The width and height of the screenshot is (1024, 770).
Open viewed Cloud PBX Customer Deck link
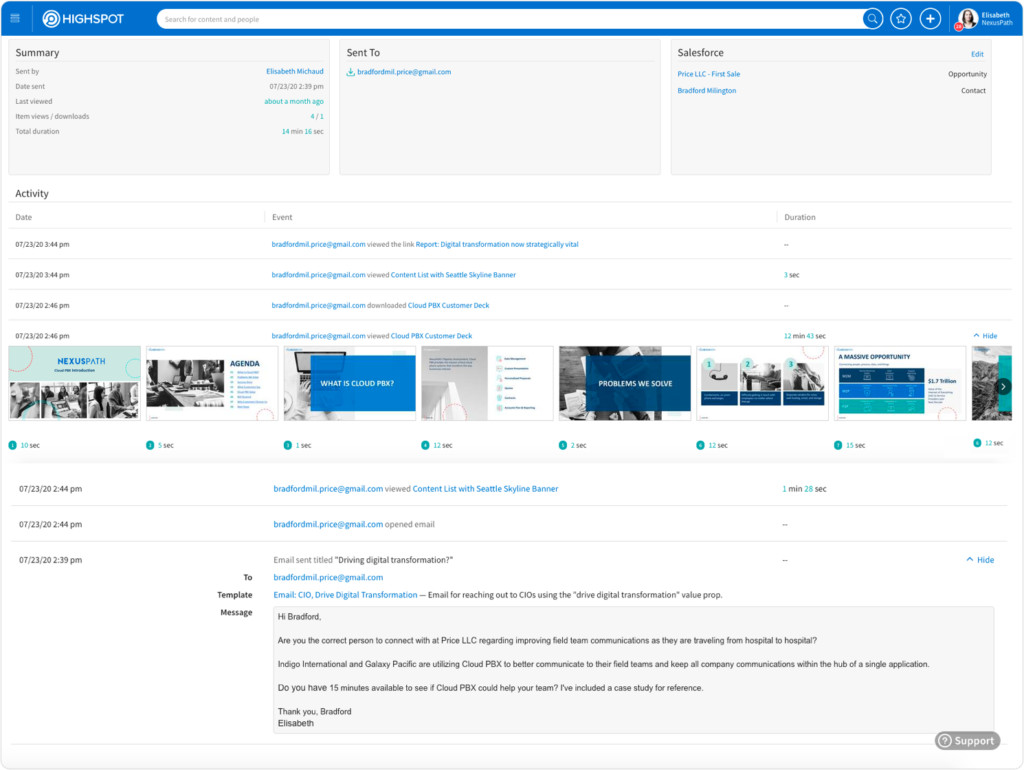(x=432, y=336)
